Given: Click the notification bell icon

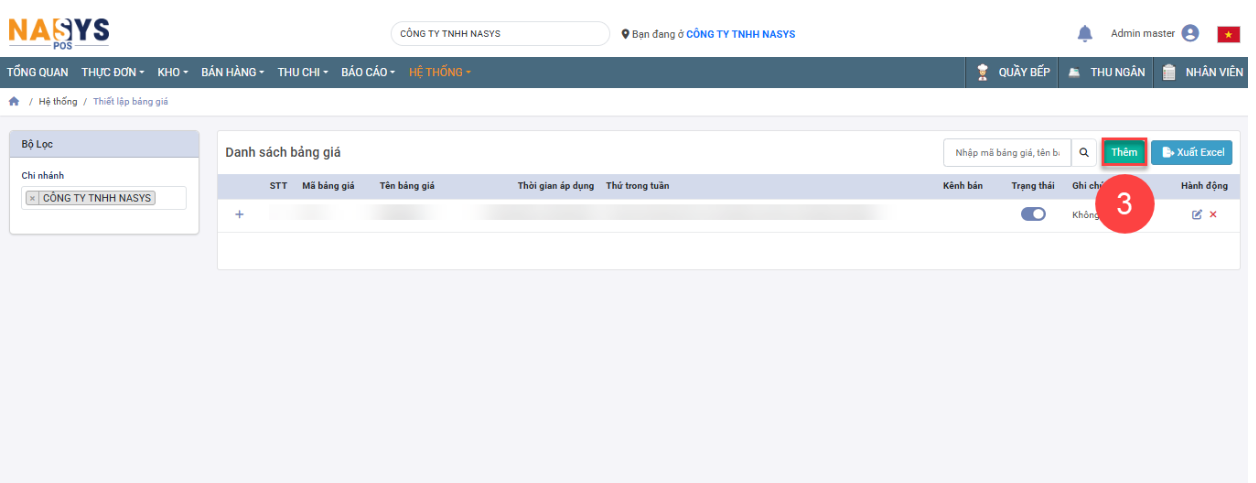Looking at the screenshot, I should [x=1084, y=34].
